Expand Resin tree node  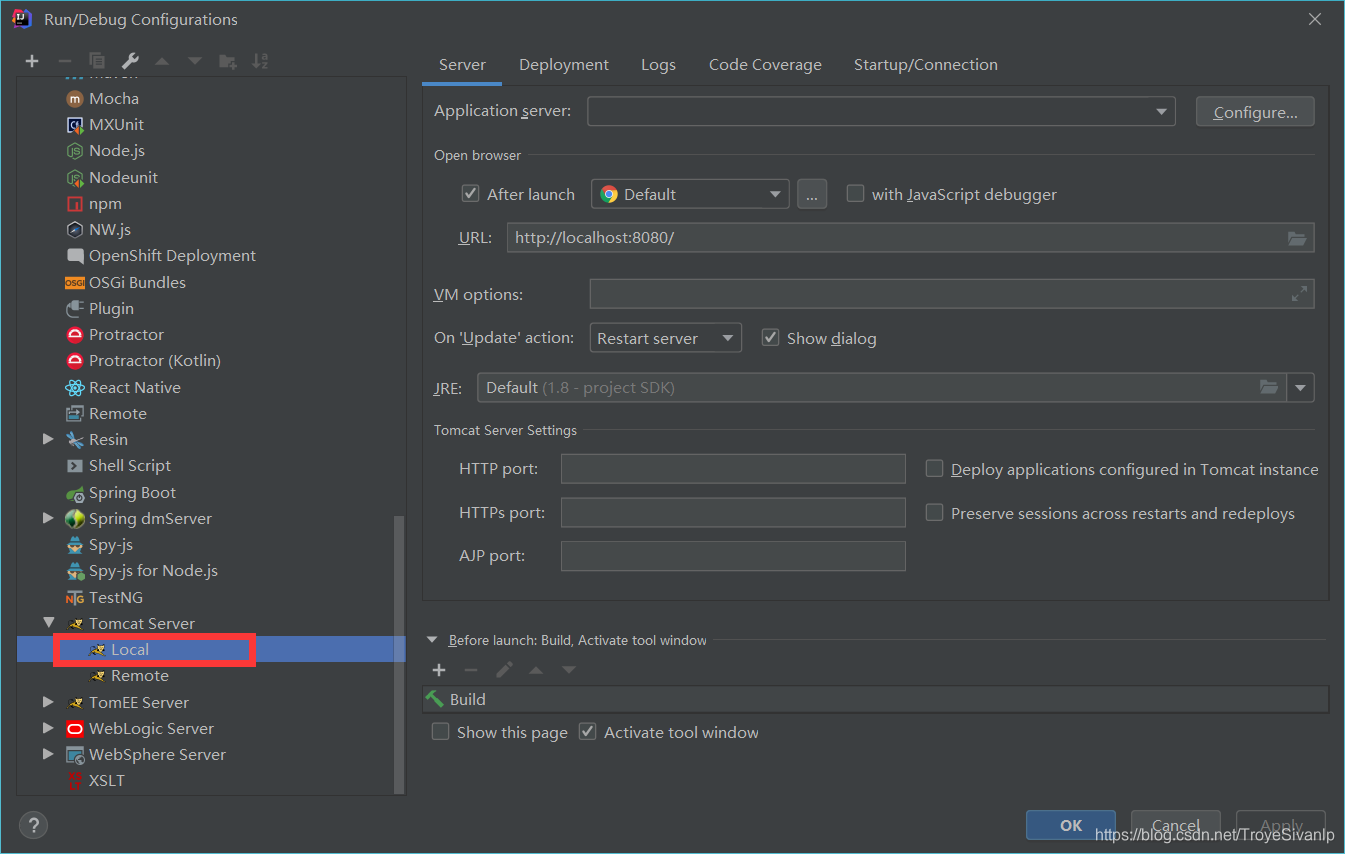48,439
